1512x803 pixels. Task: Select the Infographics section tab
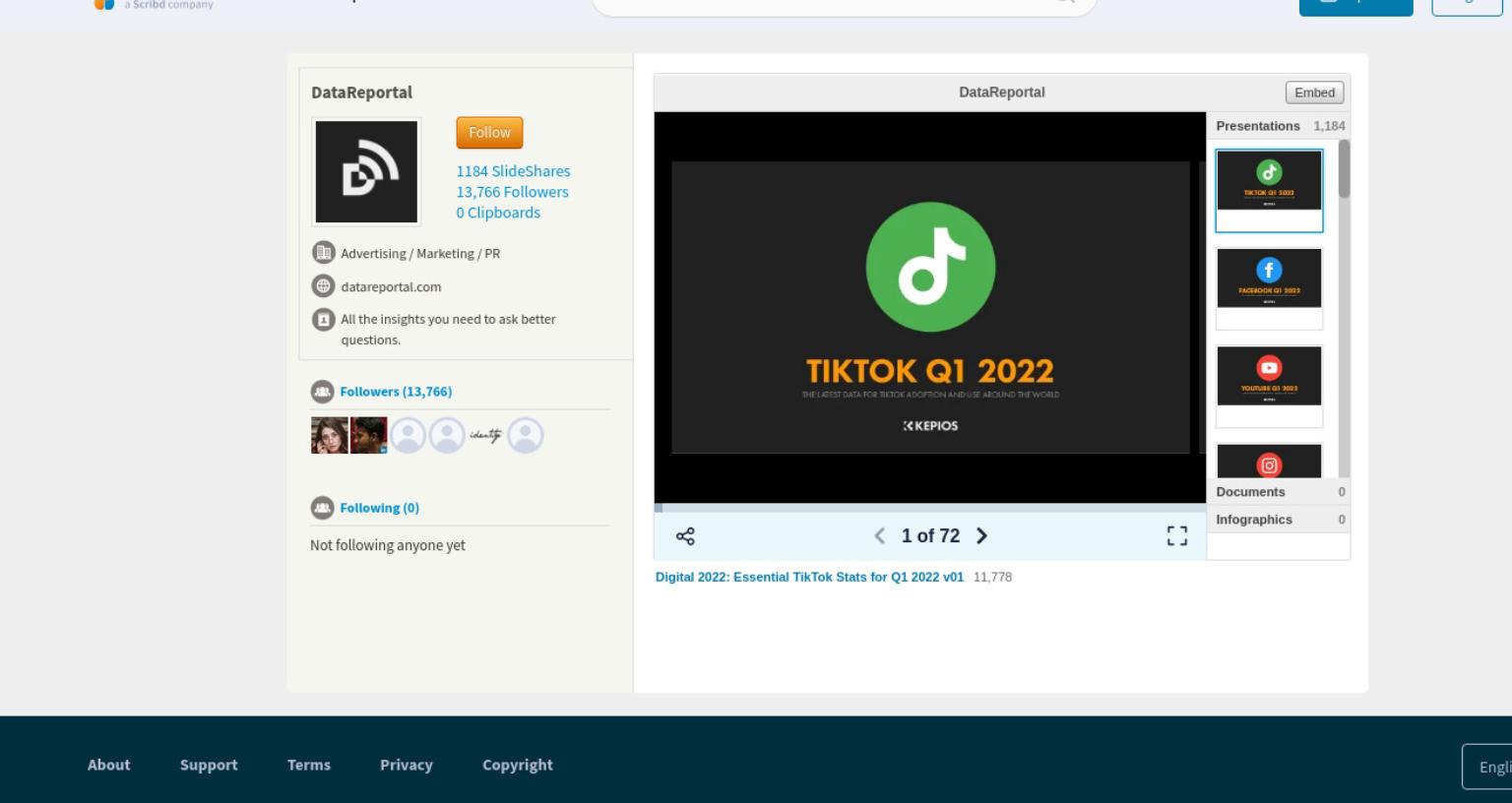(1278, 520)
